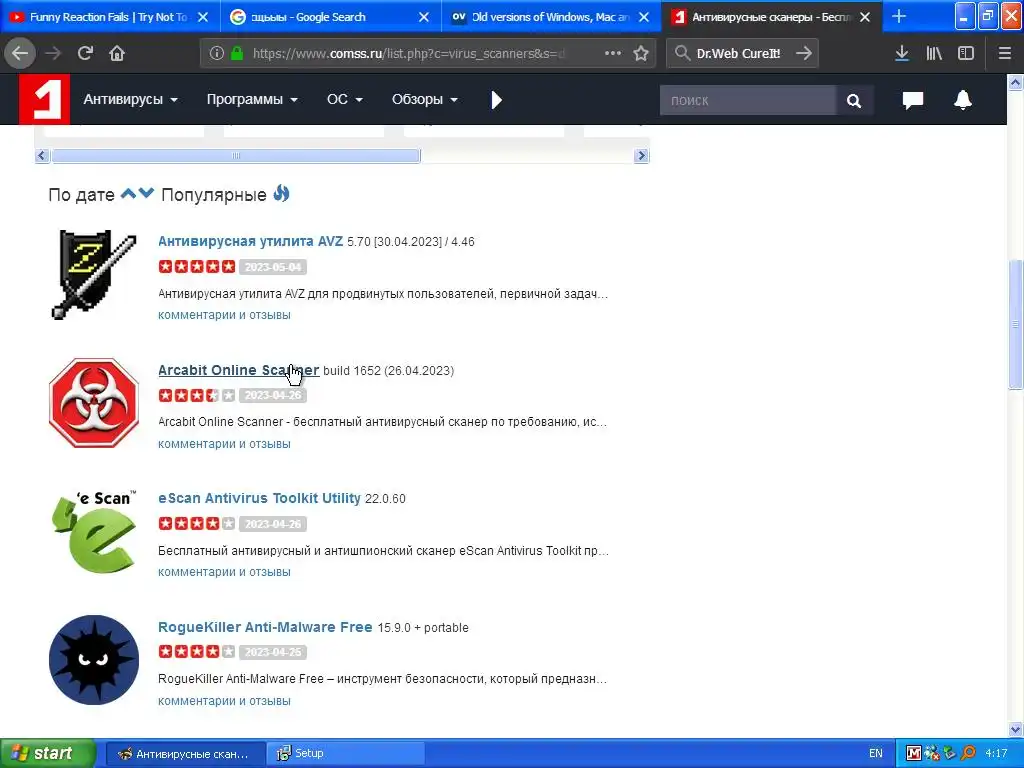
Task: Open RogueKiller комментарии и отзывы link
Action: click(224, 701)
